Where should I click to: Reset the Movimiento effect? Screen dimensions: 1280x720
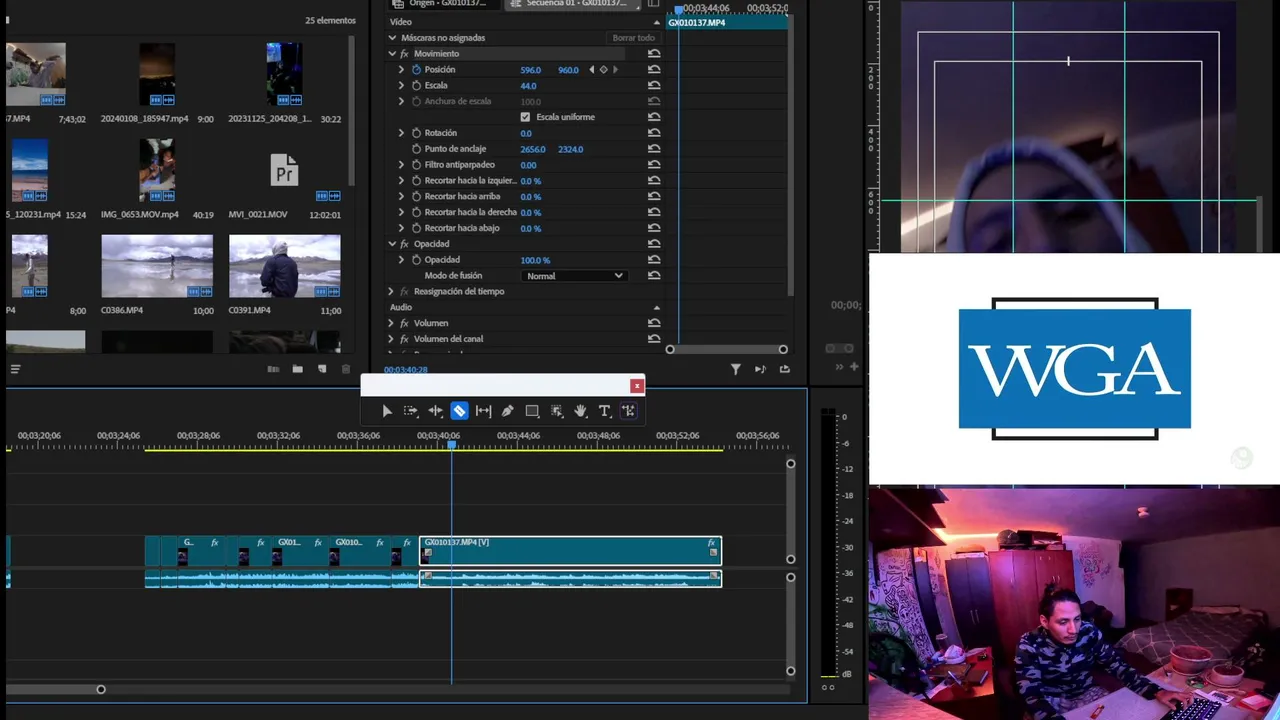[654, 54]
